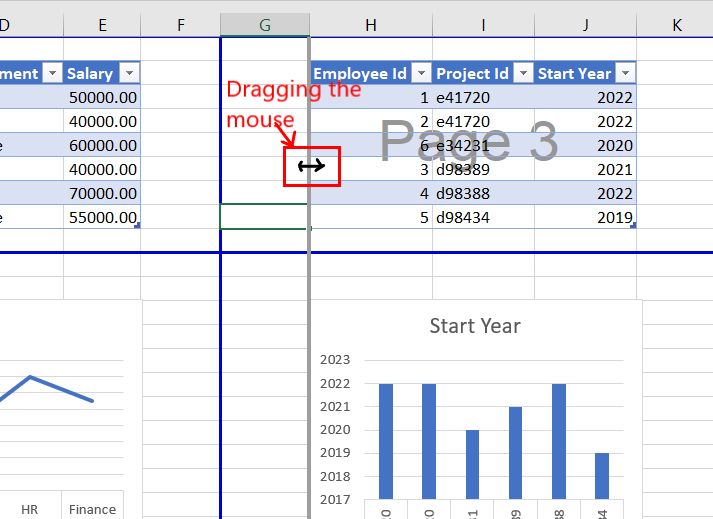Select the cell containing 50000.00
The image size is (713, 519).
(x=102, y=97)
